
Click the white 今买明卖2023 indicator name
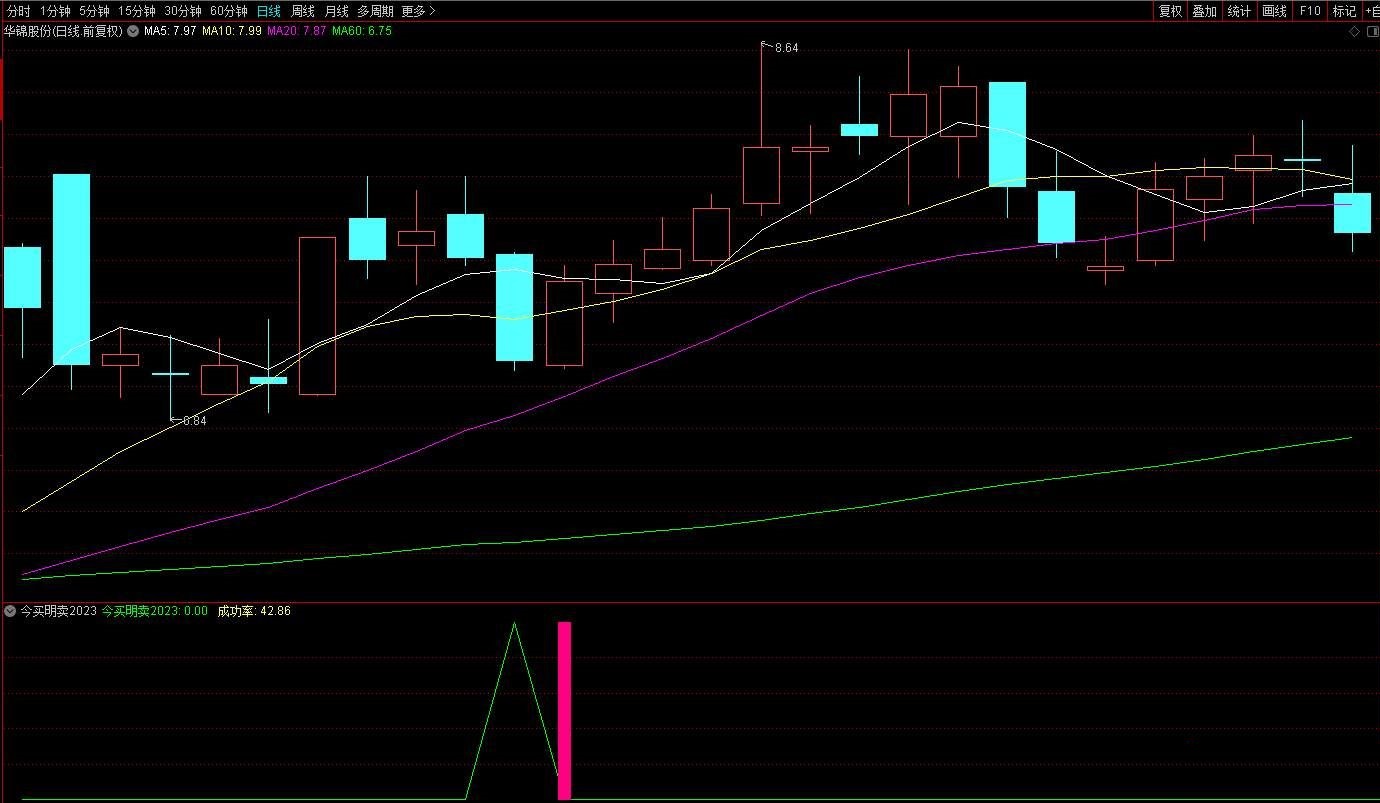[x=59, y=611]
